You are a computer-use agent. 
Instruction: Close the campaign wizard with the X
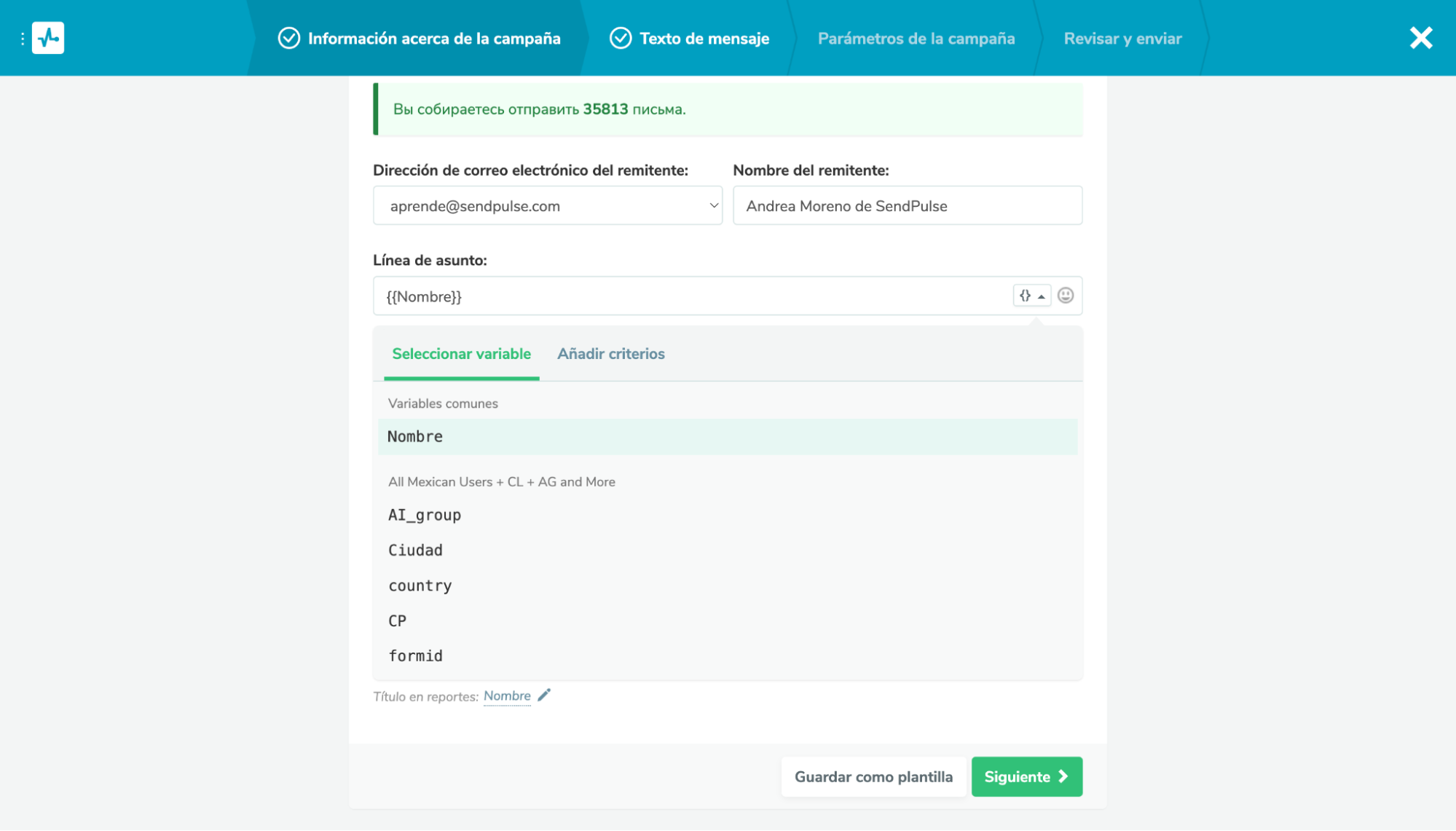(x=1420, y=38)
